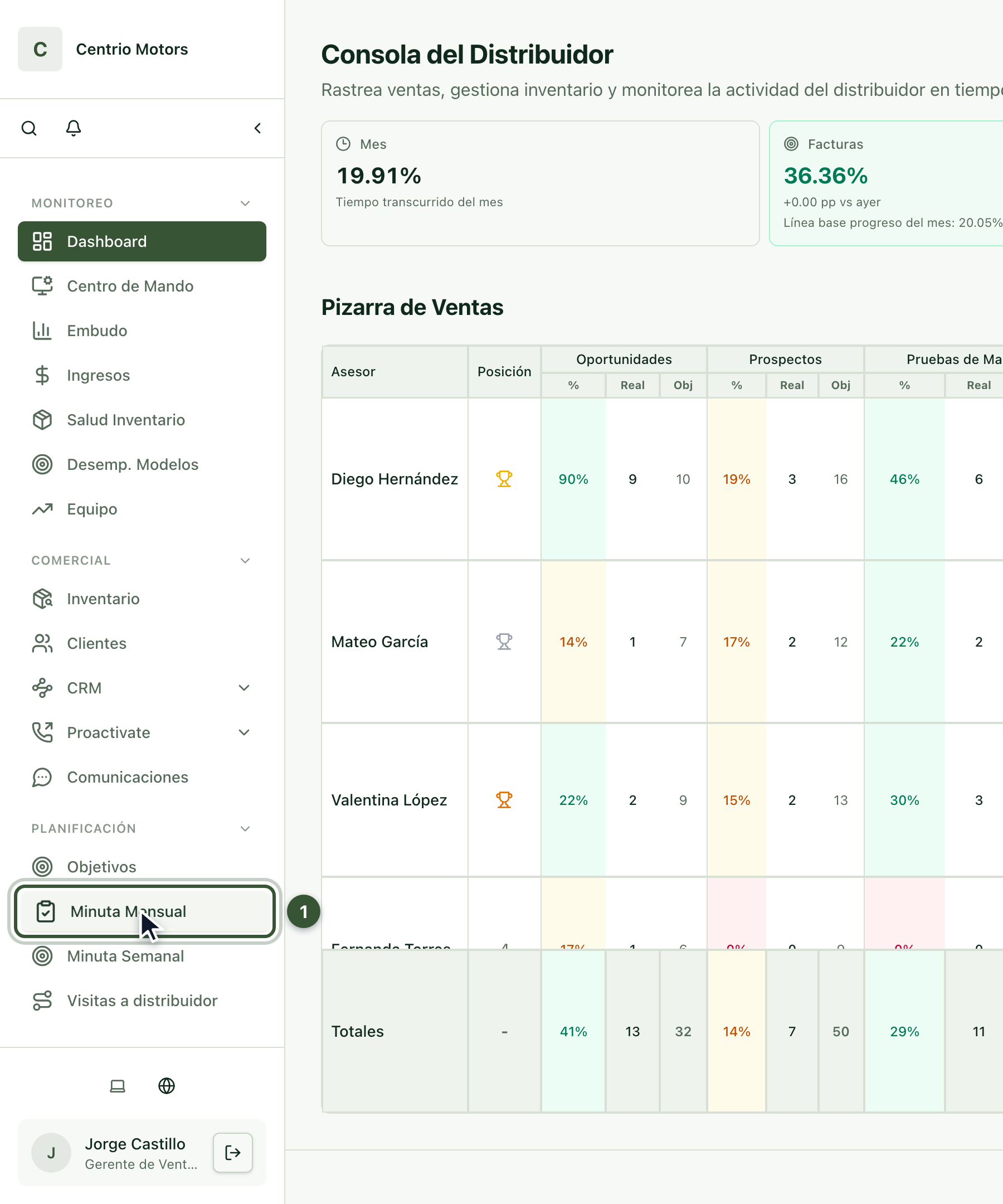1003x1204 pixels.
Task: Click the search magnifier icon
Action: click(x=28, y=128)
